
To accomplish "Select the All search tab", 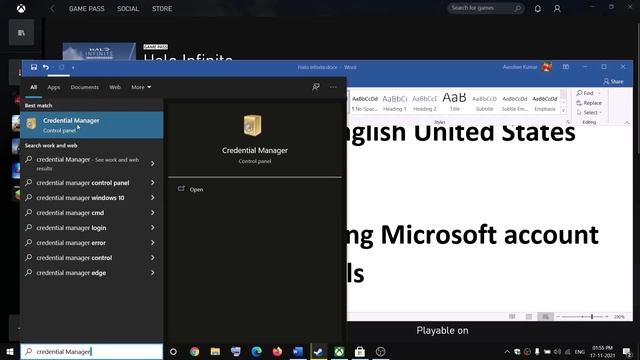I will coord(33,87).
